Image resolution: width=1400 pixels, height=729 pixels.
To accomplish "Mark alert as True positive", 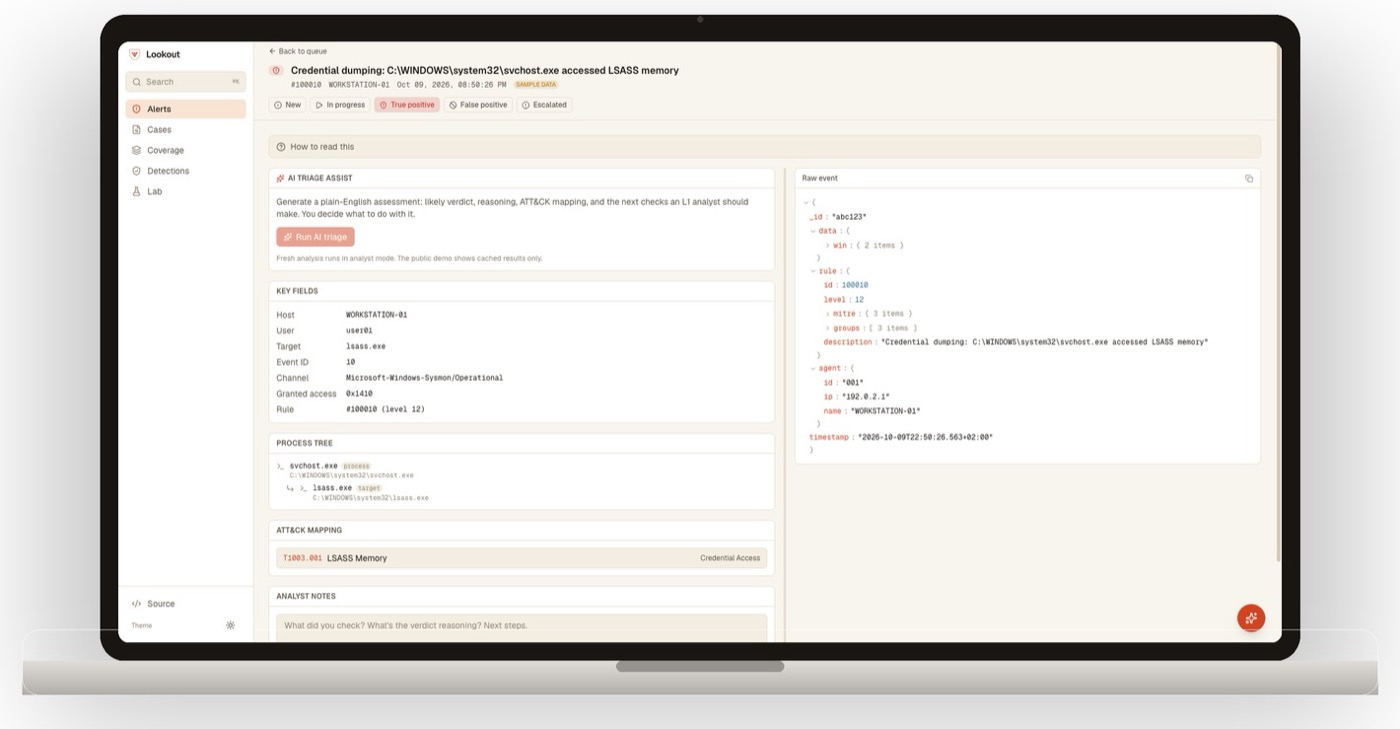I will (x=407, y=105).
